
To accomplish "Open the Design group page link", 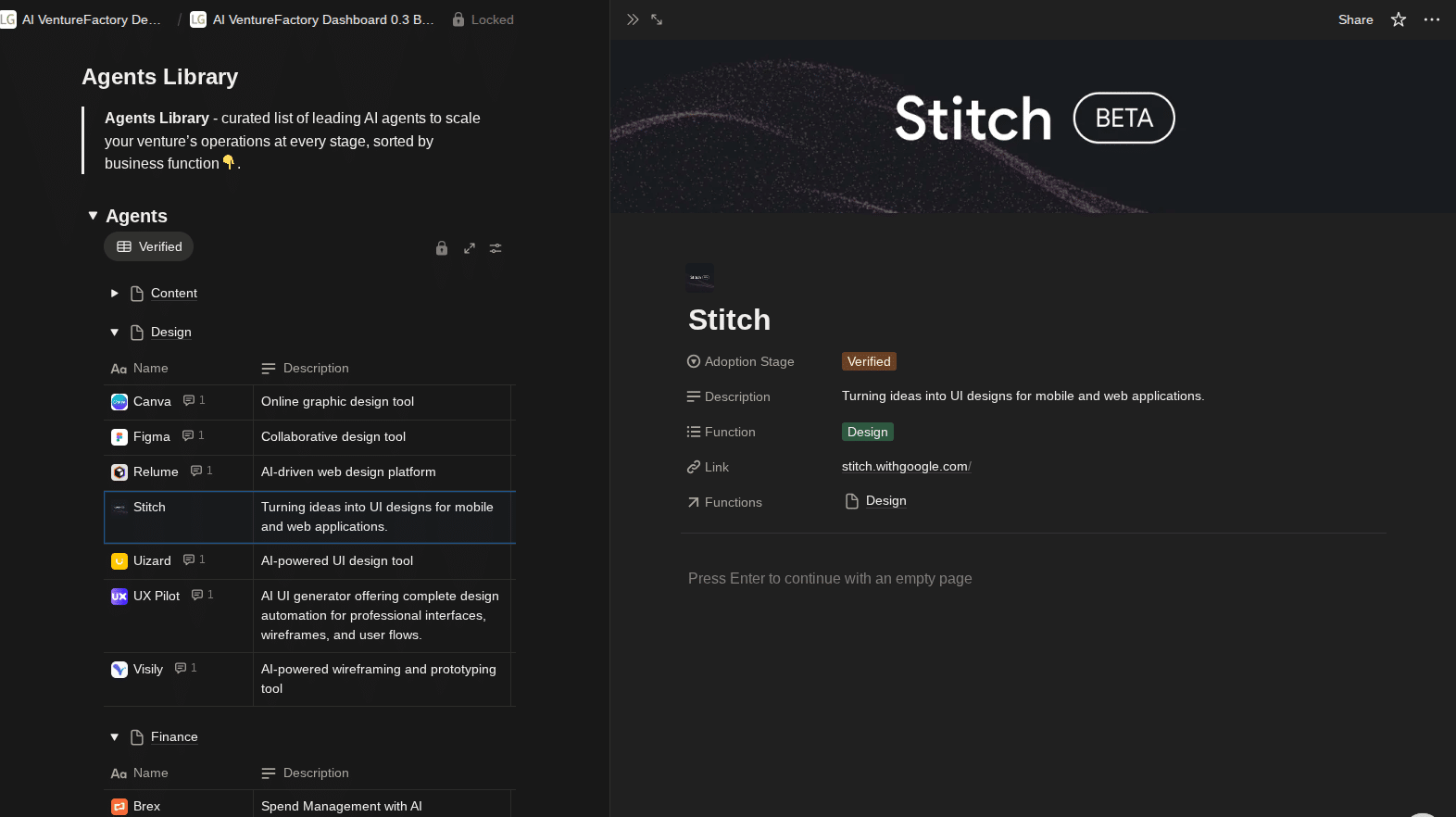I will 171,332.
